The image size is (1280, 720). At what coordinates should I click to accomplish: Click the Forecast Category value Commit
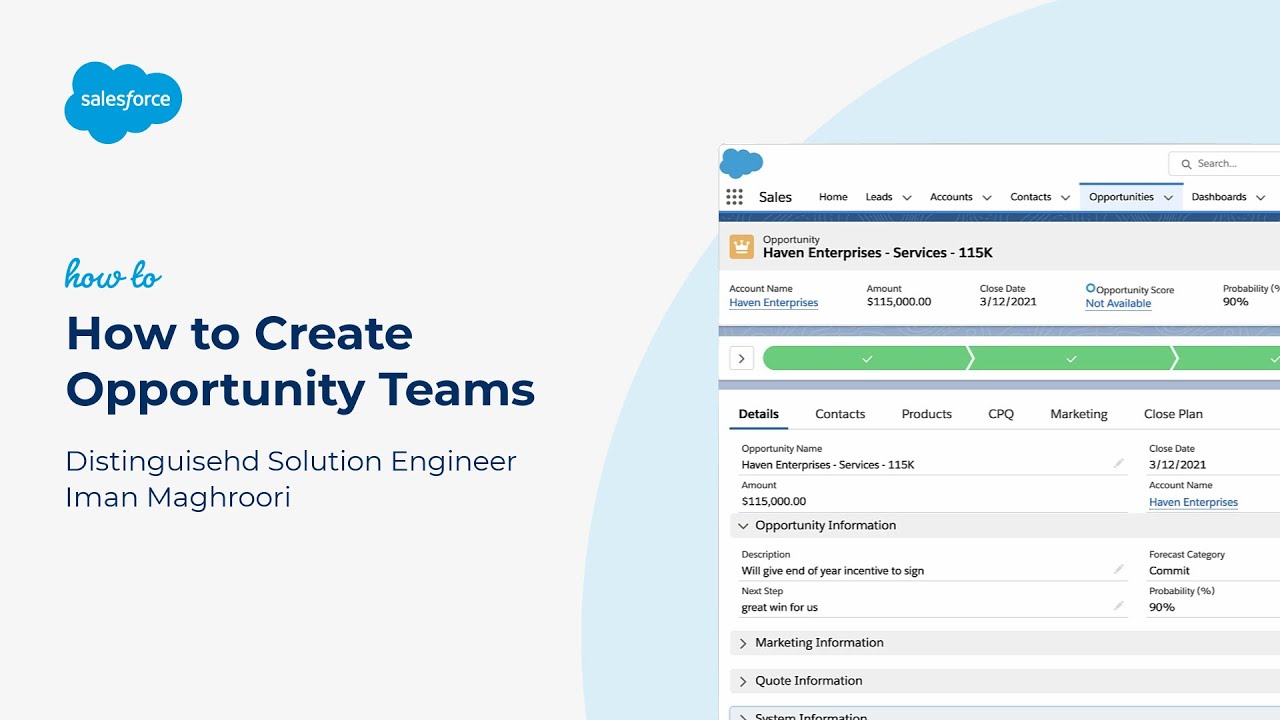coord(1169,571)
